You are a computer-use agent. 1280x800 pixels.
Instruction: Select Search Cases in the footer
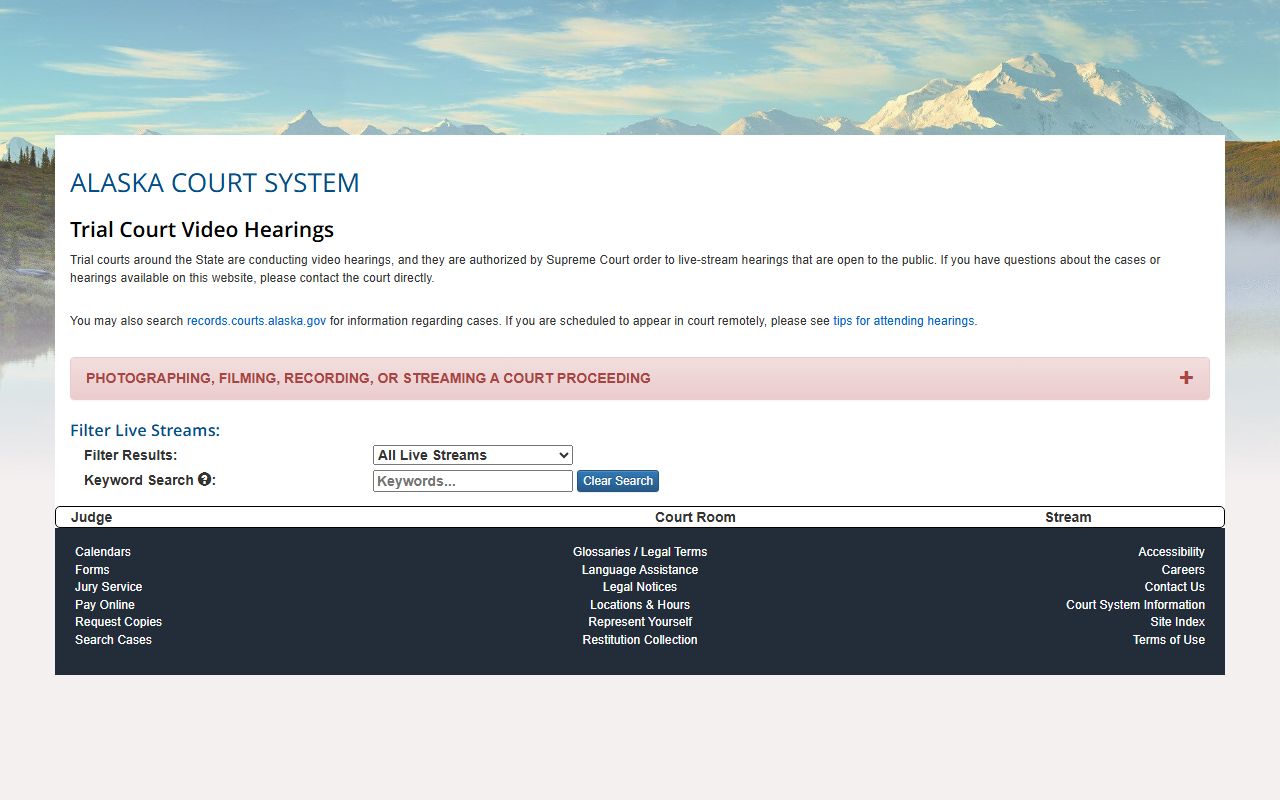pyautogui.click(x=113, y=640)
